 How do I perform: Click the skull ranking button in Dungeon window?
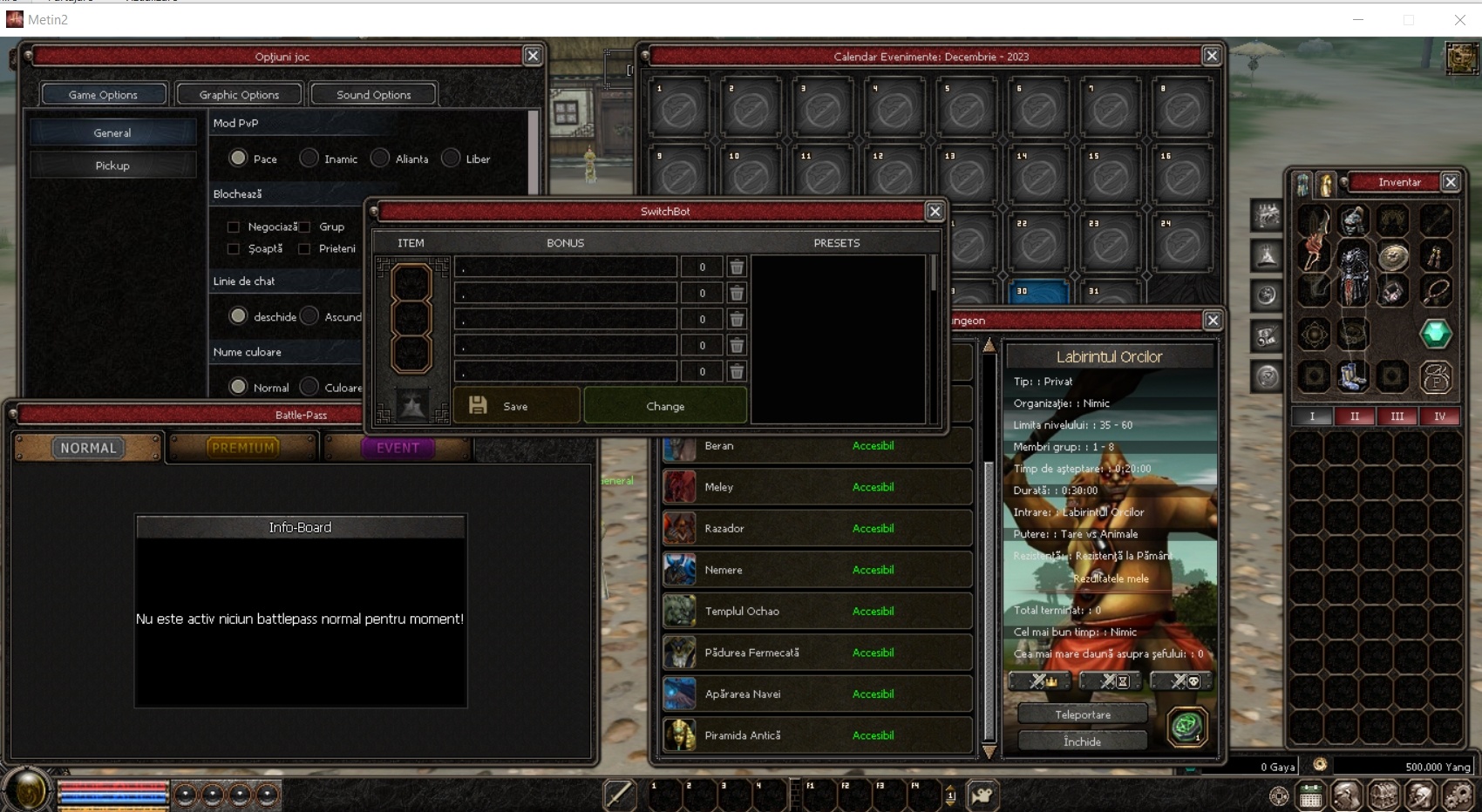[x=1181, y=681]
